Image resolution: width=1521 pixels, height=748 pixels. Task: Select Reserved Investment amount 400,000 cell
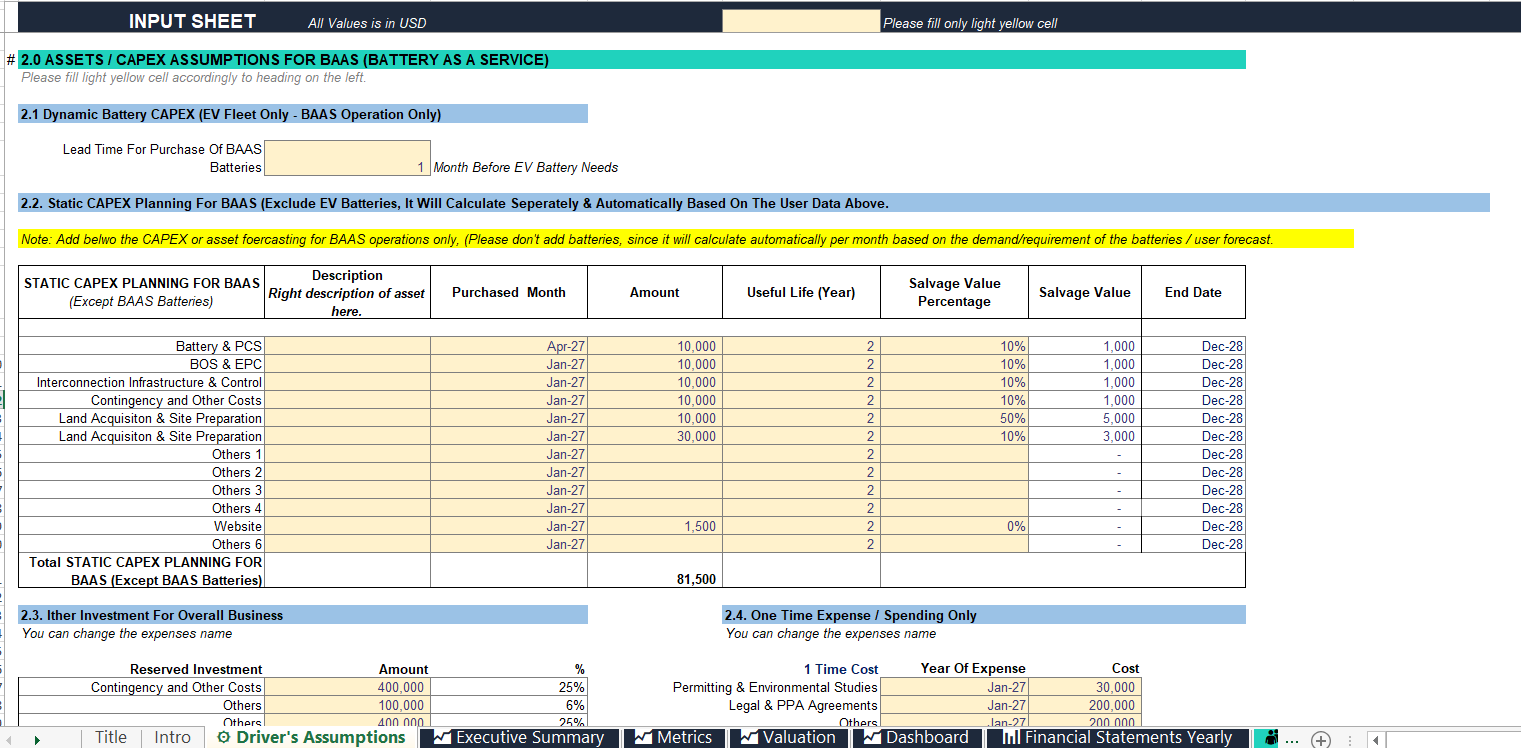point(347,687)
